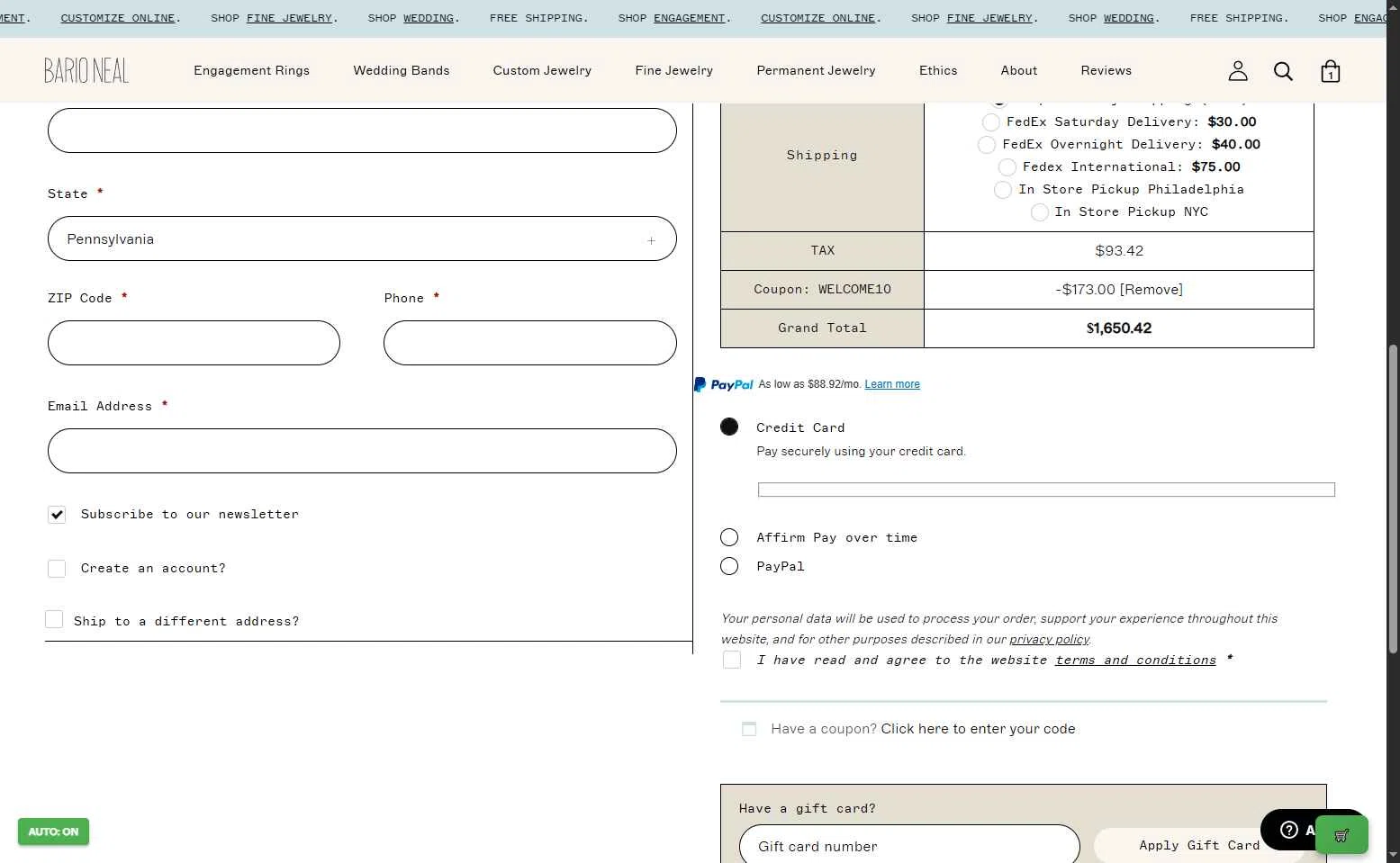
Task: Open Custom Jewelry menu
Action: coord(542,70)
